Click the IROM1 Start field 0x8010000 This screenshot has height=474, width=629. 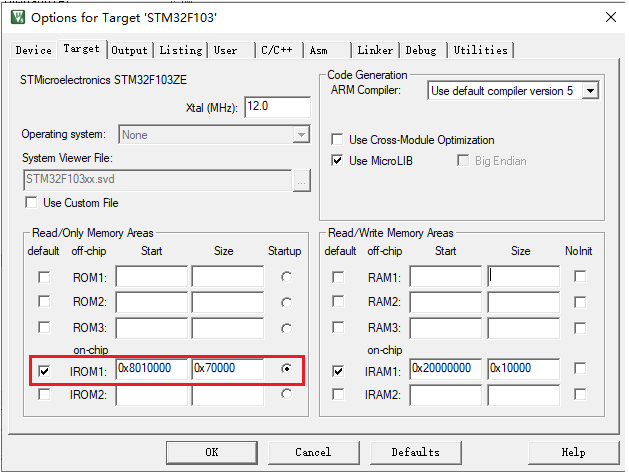152,369
